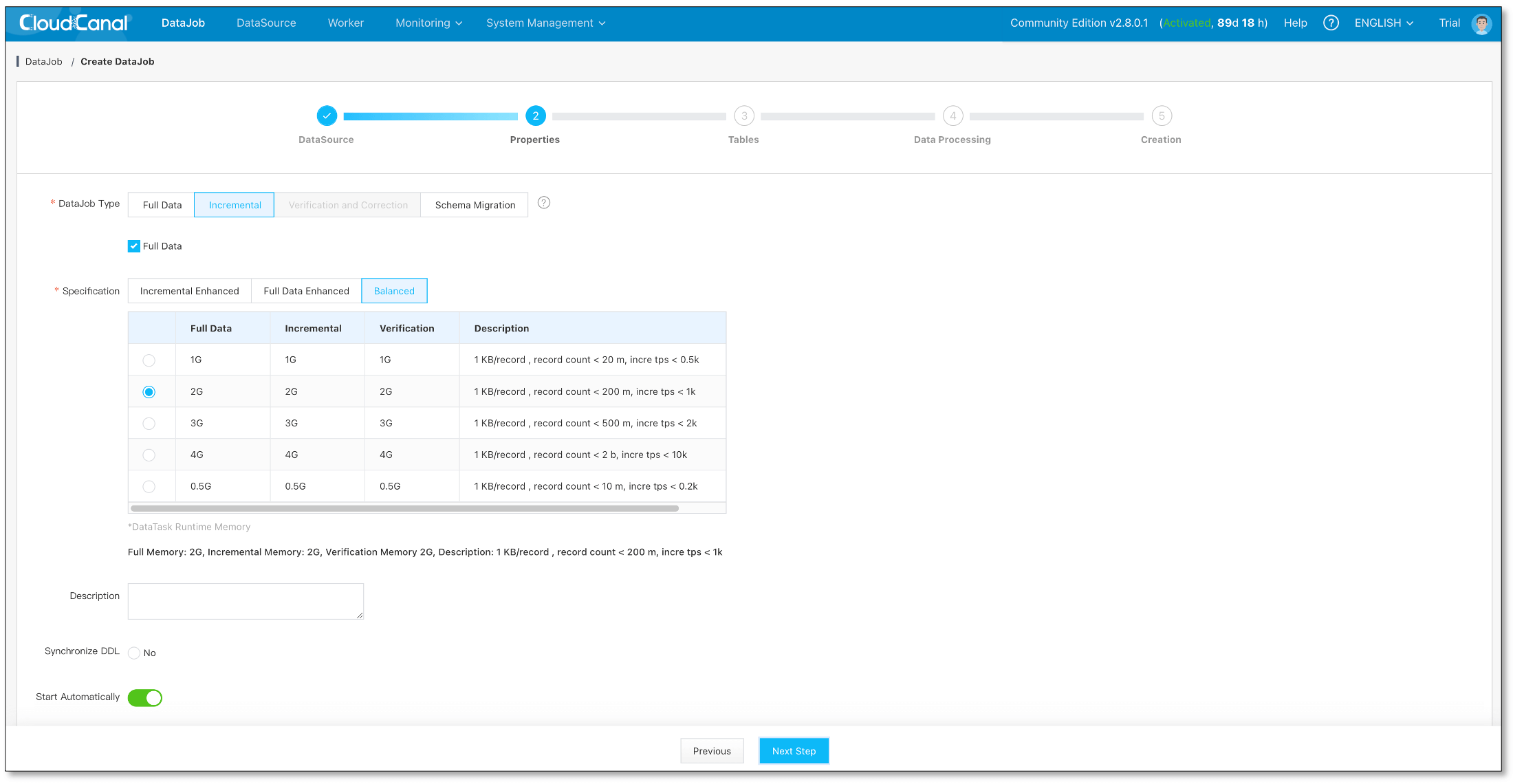Viewport: 1513px width, 784px height.
Task: Click the step 4 Data Processing circle
Action: 953,116
